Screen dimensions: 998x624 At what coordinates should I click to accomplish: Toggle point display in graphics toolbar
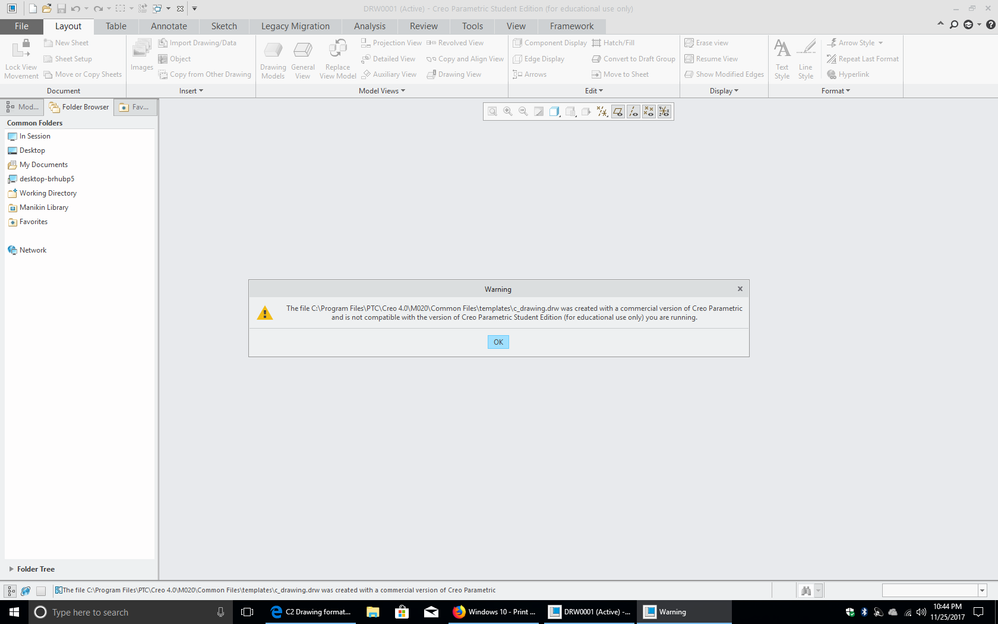649,111
